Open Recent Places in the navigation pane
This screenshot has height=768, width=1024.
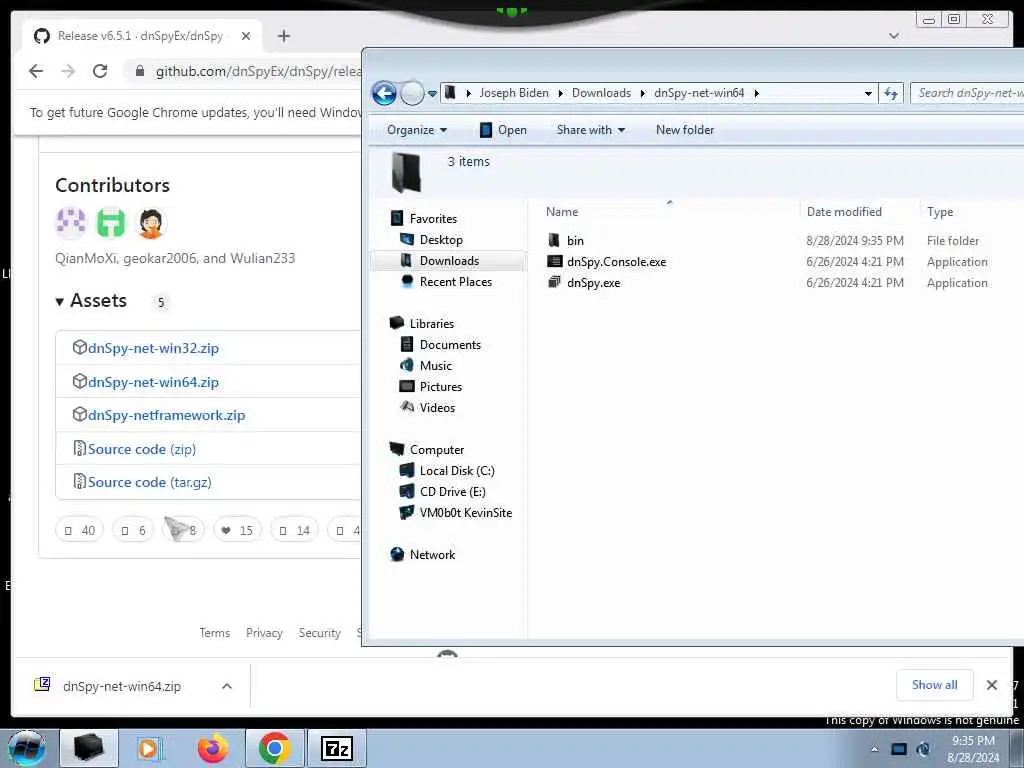tap(456, 281)
